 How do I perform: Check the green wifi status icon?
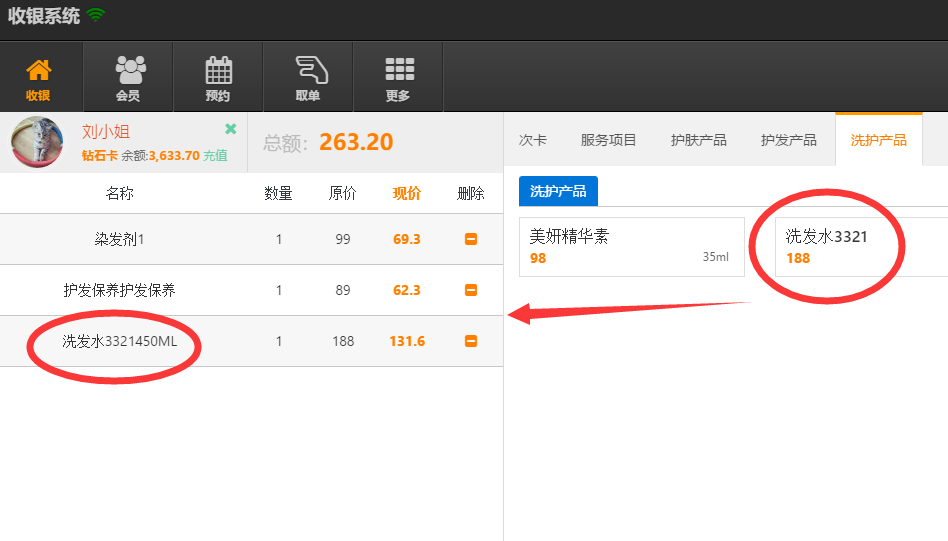(96, 15)
